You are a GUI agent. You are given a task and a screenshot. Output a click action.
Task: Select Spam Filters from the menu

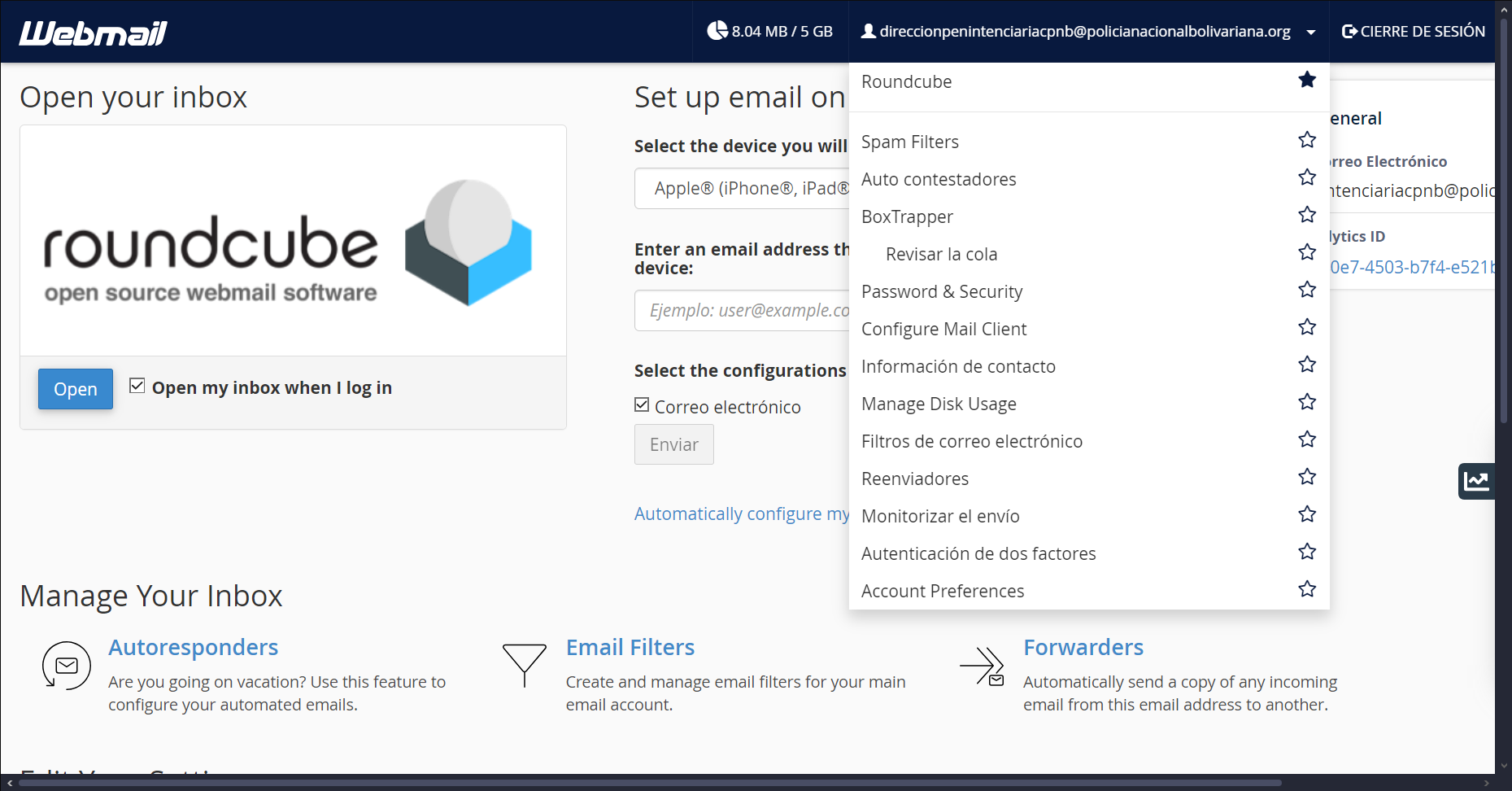[x=910, y=142]
